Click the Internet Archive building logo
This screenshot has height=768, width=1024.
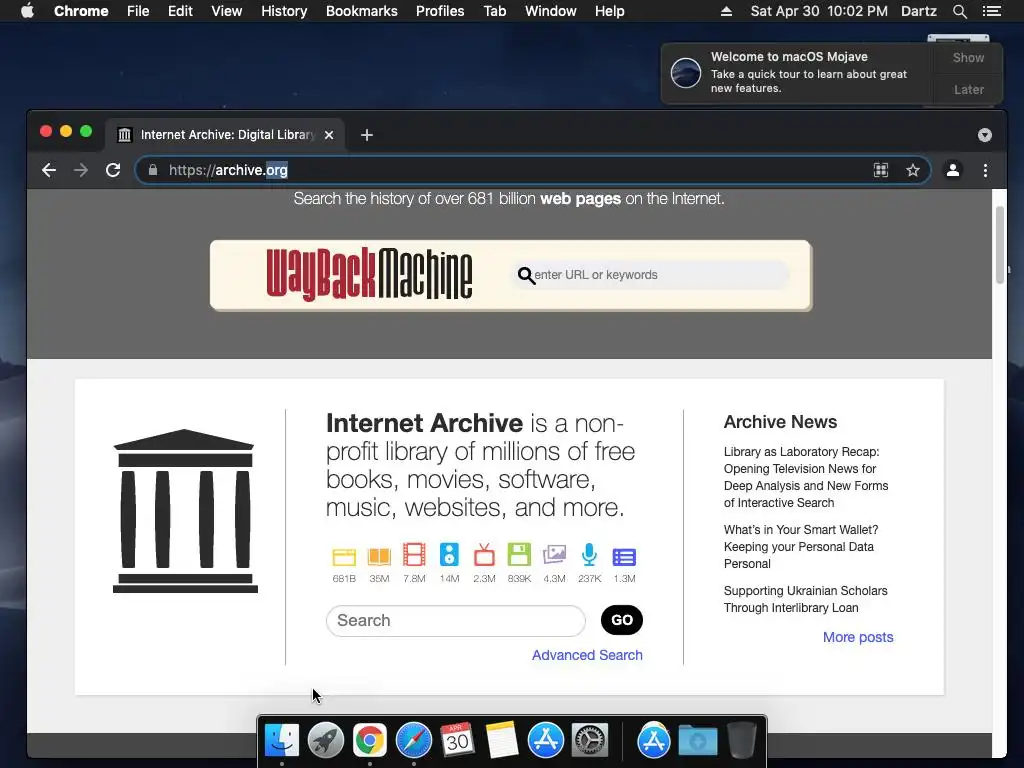185,511
